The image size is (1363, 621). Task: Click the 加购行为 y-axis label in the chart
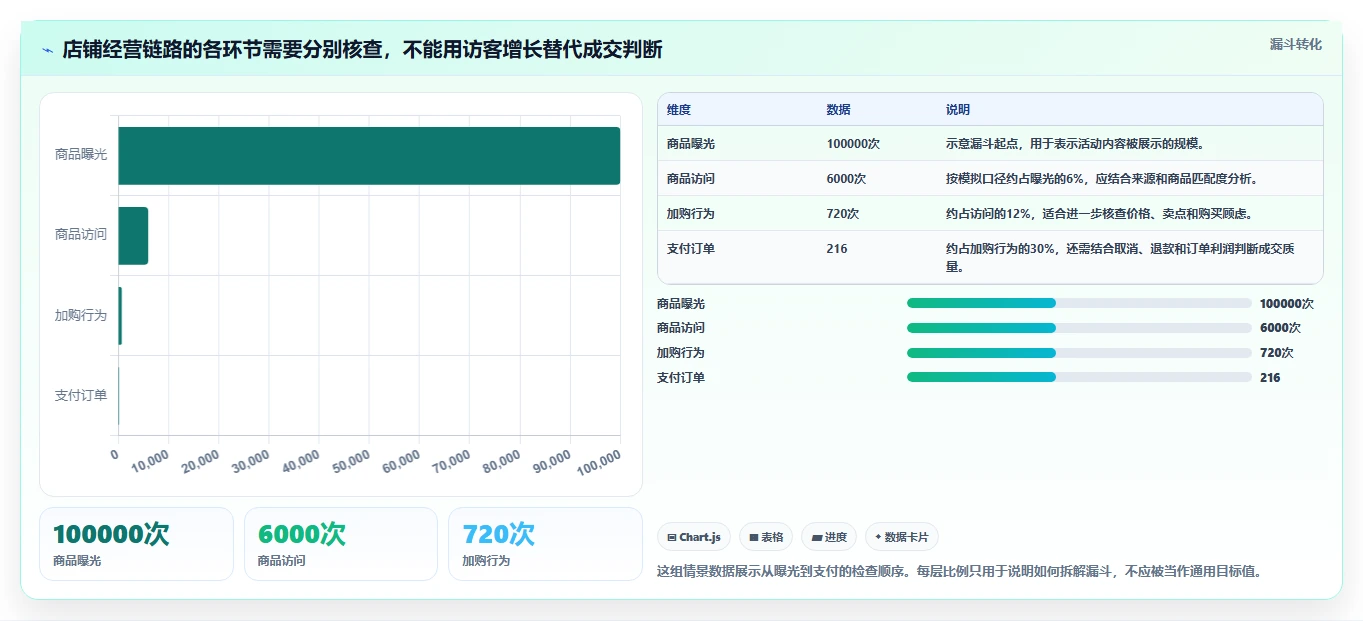pos(81,316)
